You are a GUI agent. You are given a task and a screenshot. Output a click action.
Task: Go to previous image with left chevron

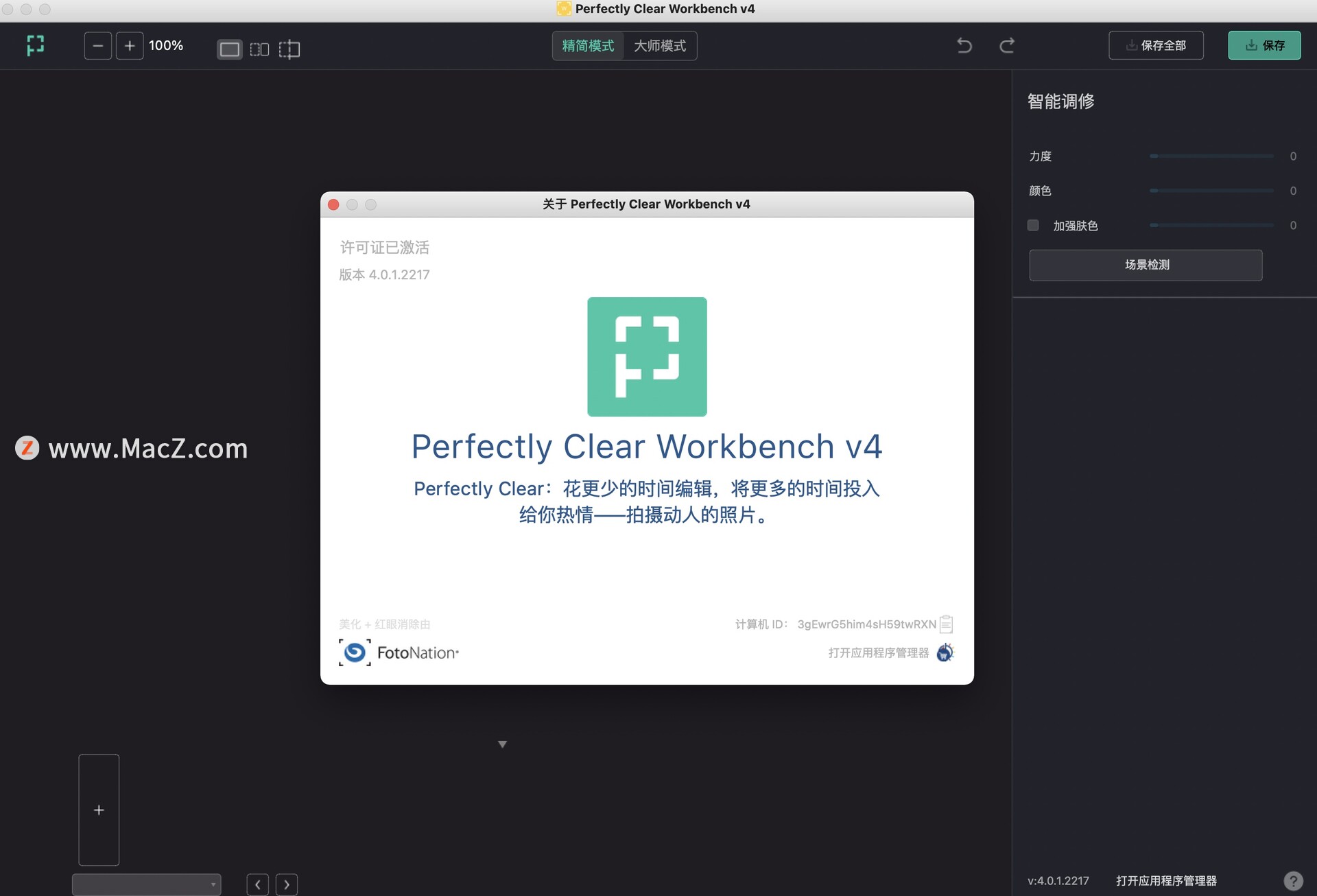tap(257, 884)
